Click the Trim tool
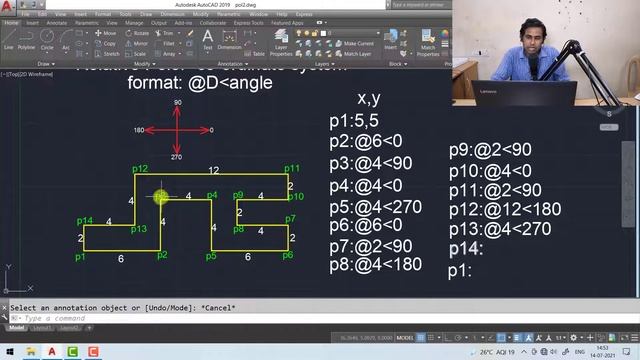Screen dimensions: 640x360 point(164,33)
